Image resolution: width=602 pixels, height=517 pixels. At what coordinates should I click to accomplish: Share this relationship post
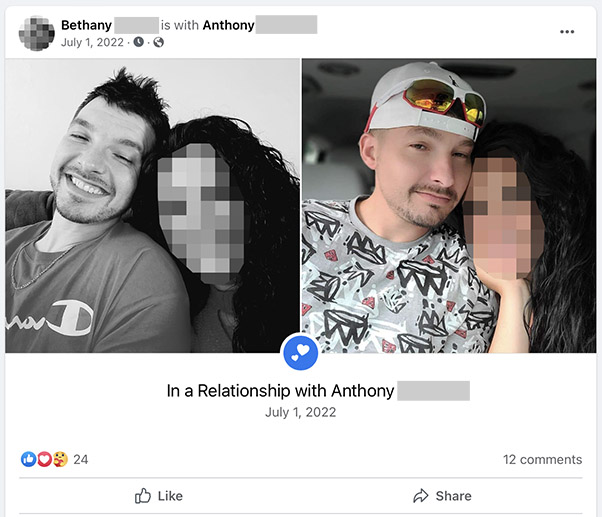[x=442, y=496]
